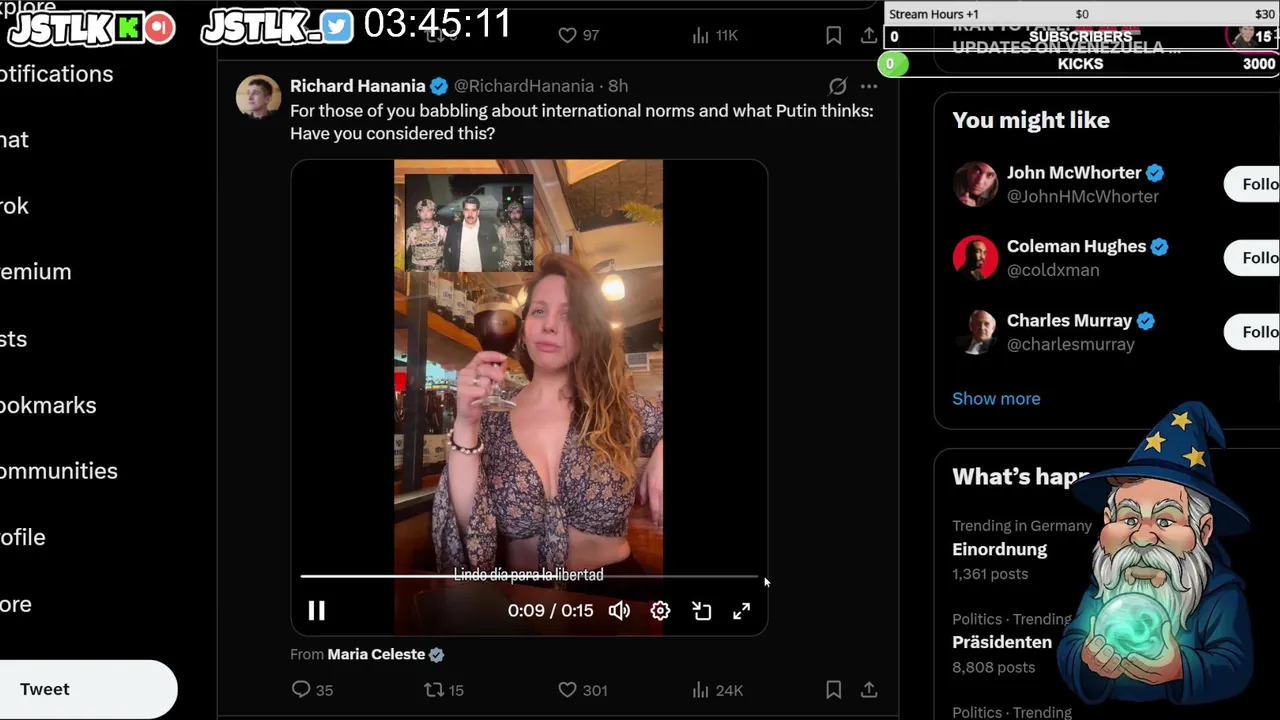Open the @RichardHanania handle
The image size is (1280, 720).
(524, 86)
